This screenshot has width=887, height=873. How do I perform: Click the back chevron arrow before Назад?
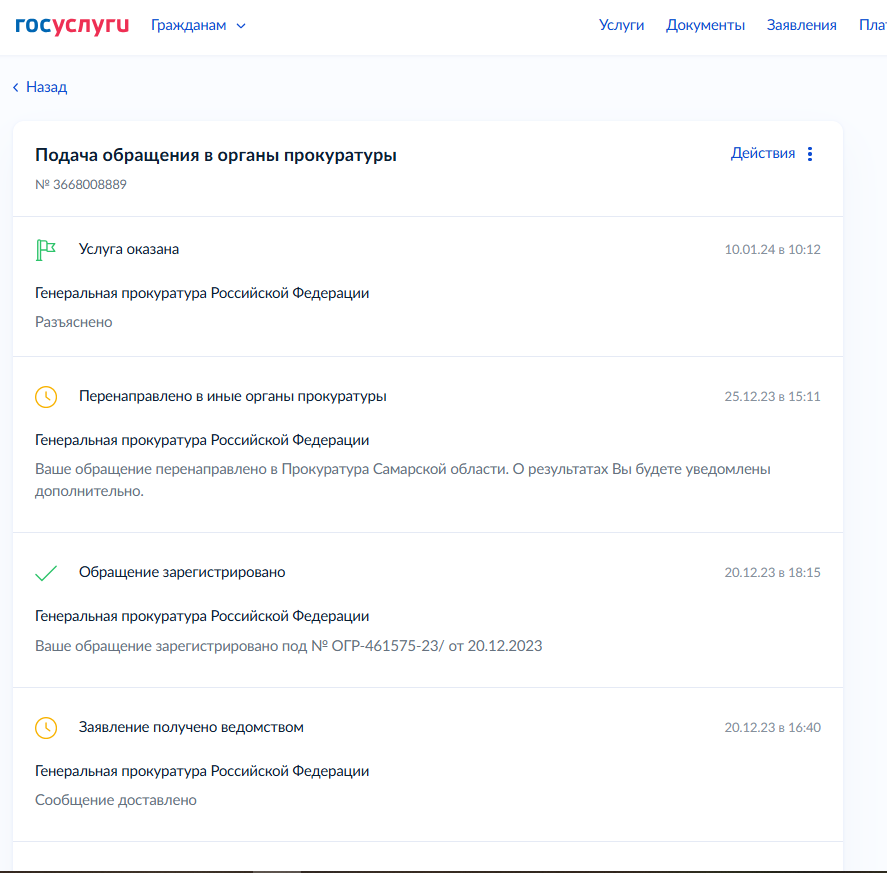pyautogui.click(x=16, y=88)
